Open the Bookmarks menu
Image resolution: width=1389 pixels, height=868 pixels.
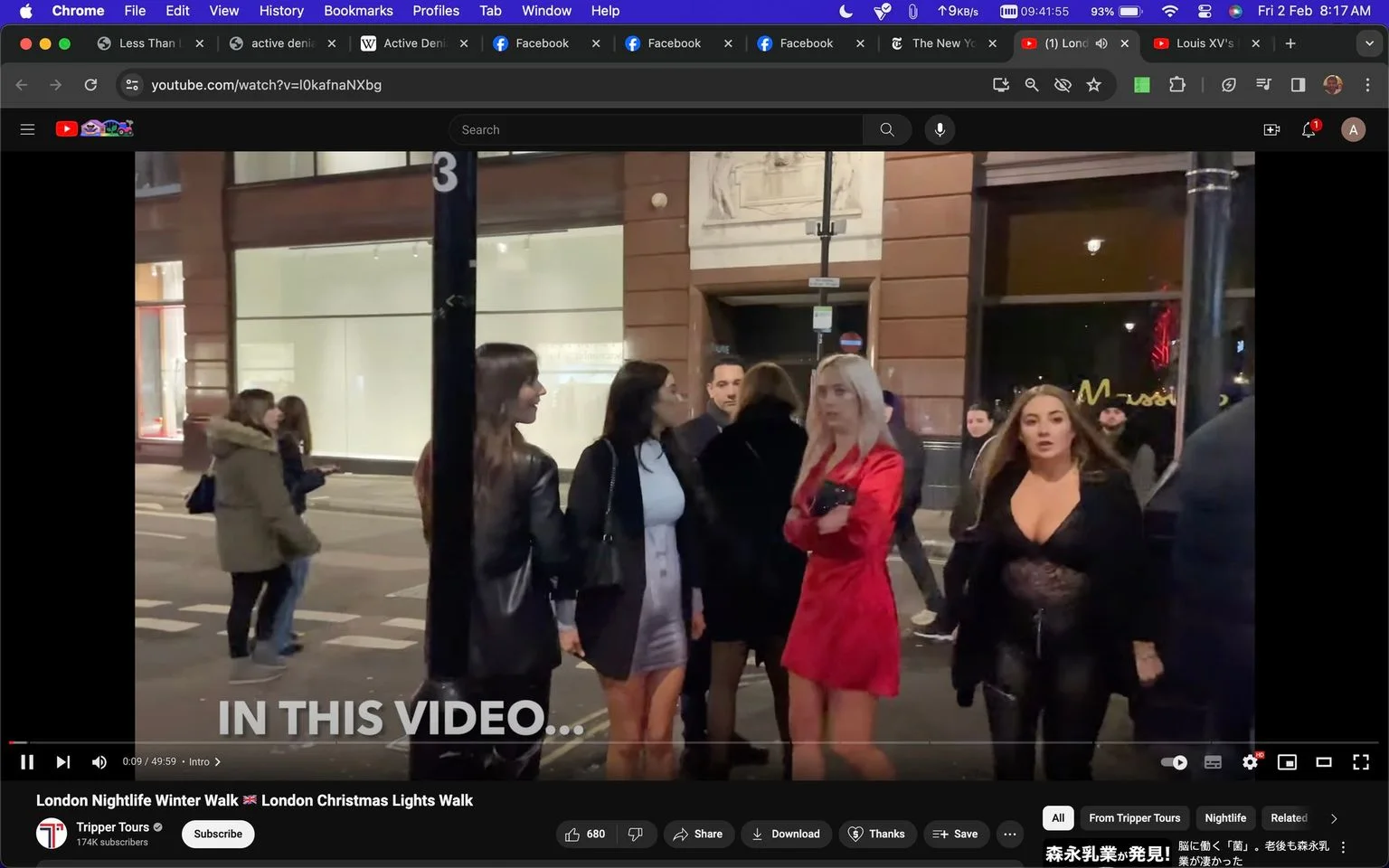coord(358,11)
